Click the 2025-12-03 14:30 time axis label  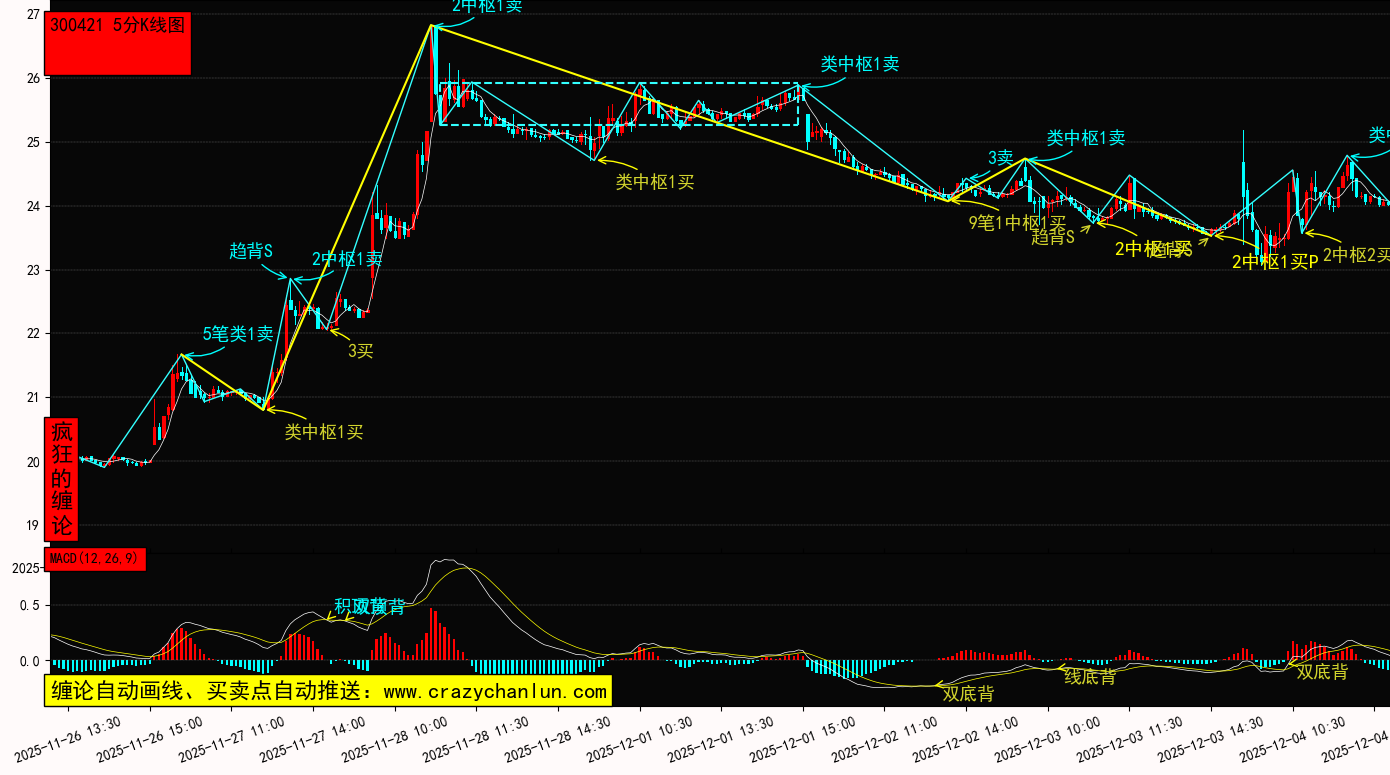pos(1200,737)
